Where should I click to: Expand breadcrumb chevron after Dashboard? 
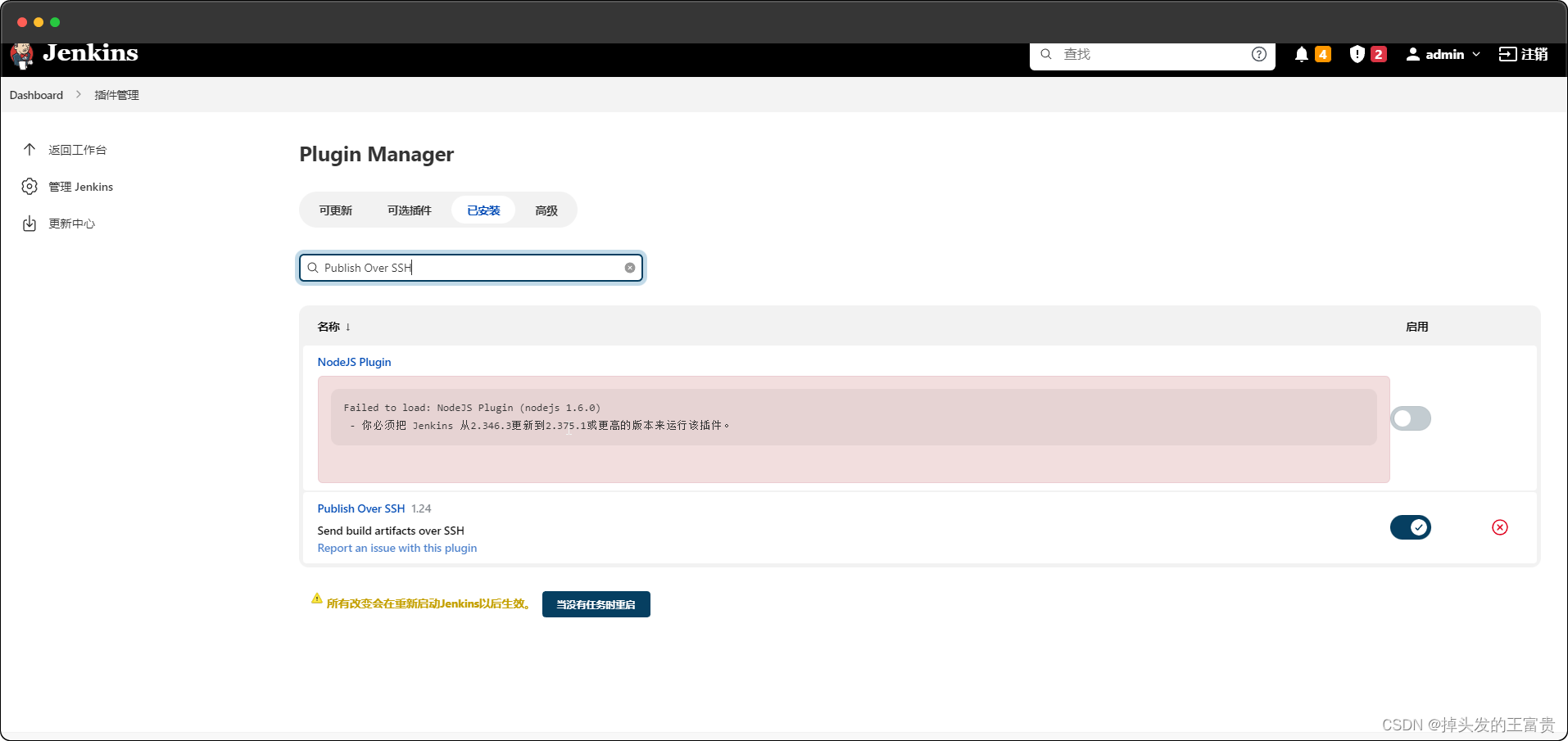click(x=79, y=95)
